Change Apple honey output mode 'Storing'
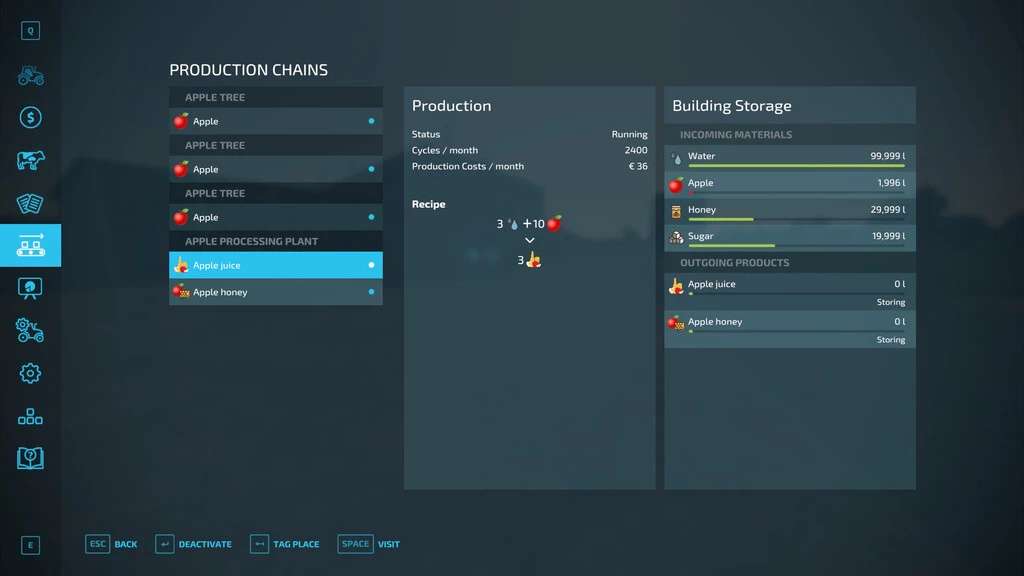Viewport: 1024px width, 576px height. pos(890,340)
